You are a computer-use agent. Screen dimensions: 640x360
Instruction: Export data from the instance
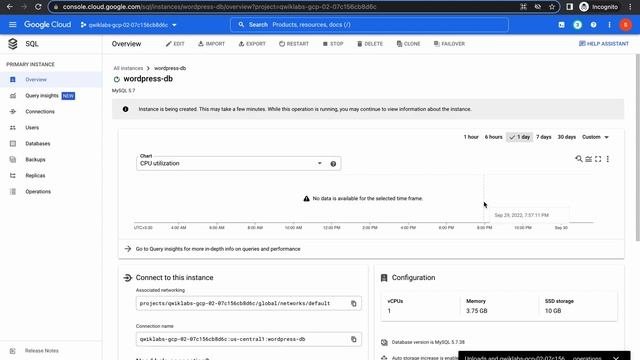pos(252,44)
